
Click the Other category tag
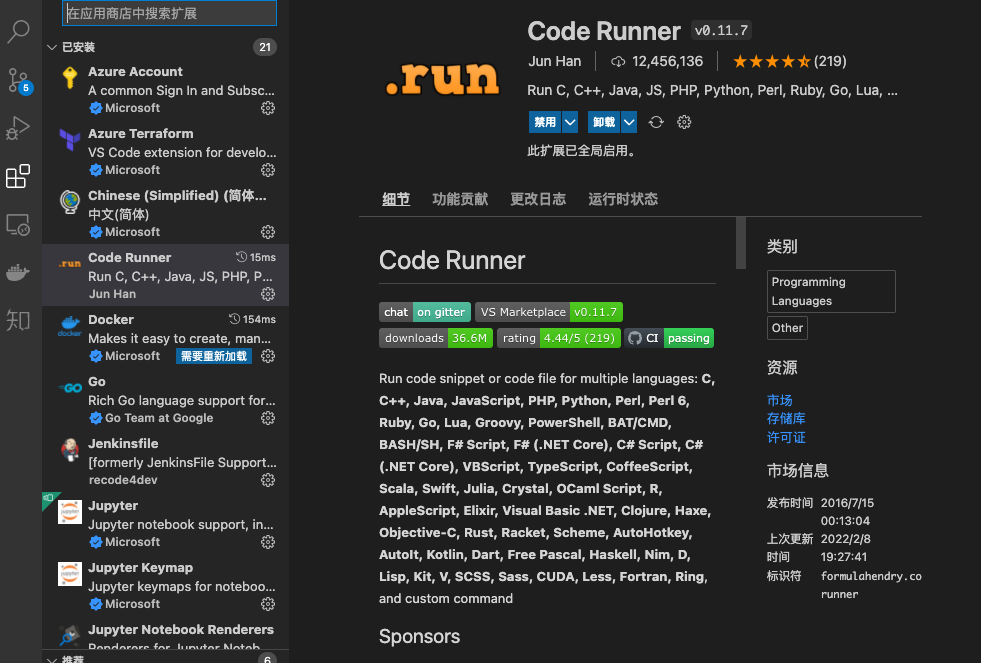tap(787, 328)
